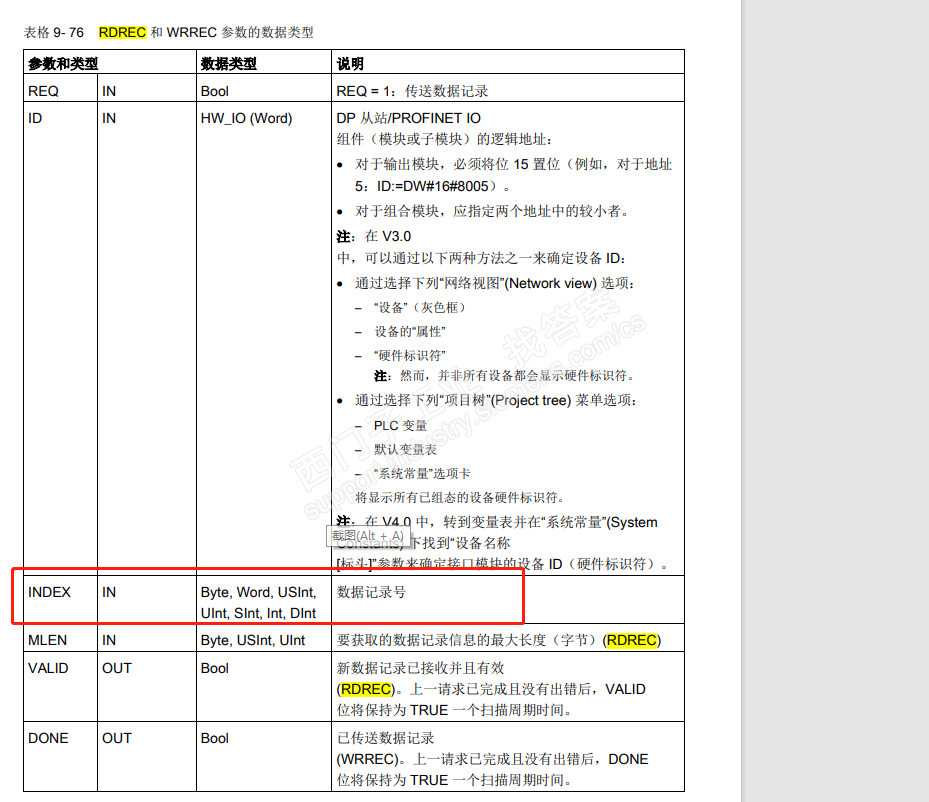Click the table caption '表格 9- 76'
This screenshot has width=929, height=802.
coord(53,33)
